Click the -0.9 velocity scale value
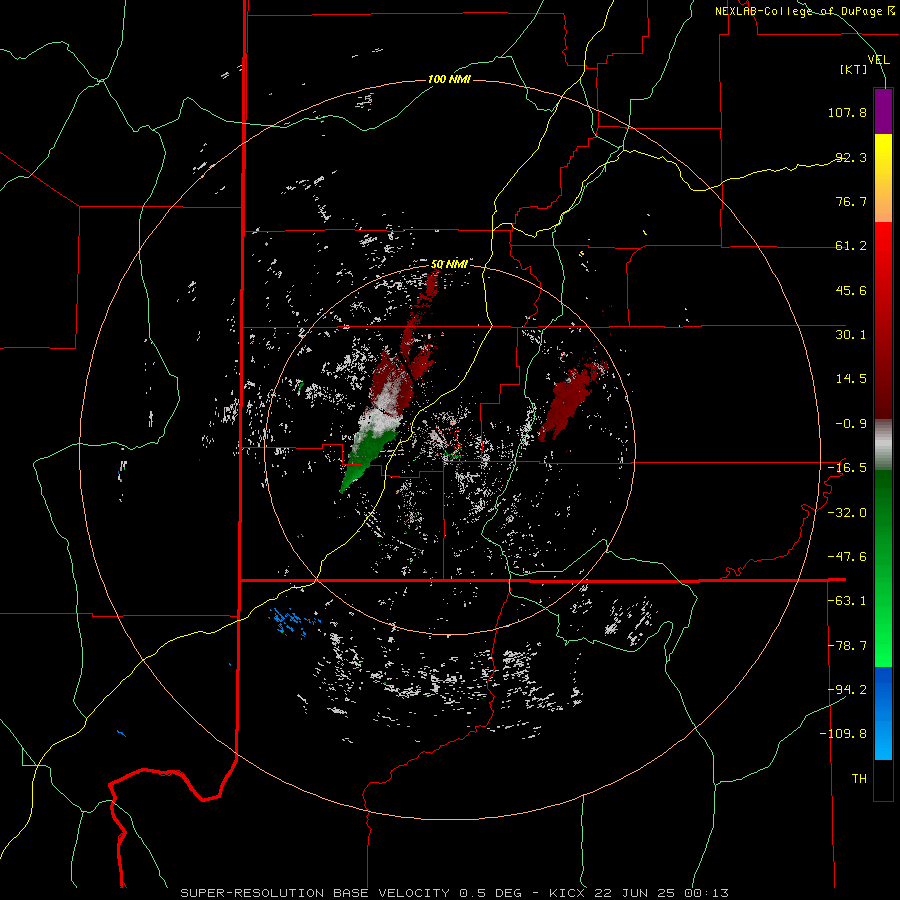The width and height of the screenshot is (900, 900). (851, 424)
